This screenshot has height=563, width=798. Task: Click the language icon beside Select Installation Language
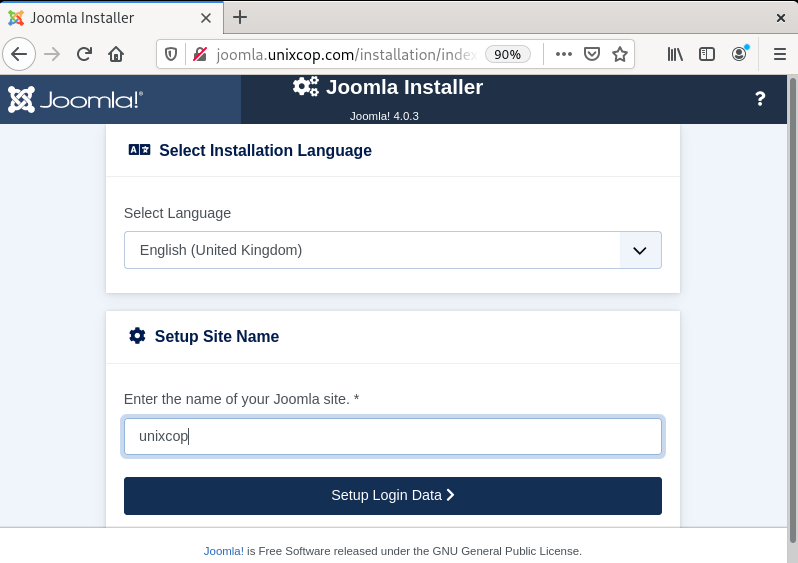(139, 150)
